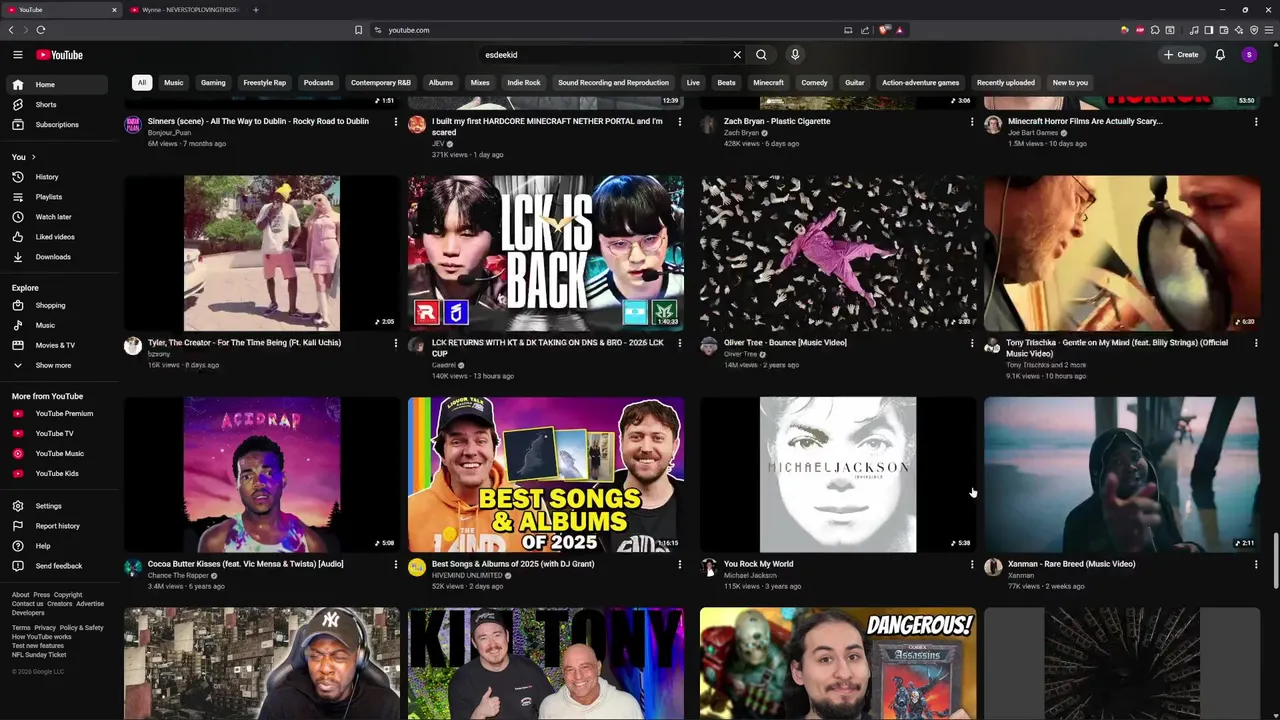Viewport: 1280px width, 720px height.
Task: Click the Create button
Action: coord(1181,55)
